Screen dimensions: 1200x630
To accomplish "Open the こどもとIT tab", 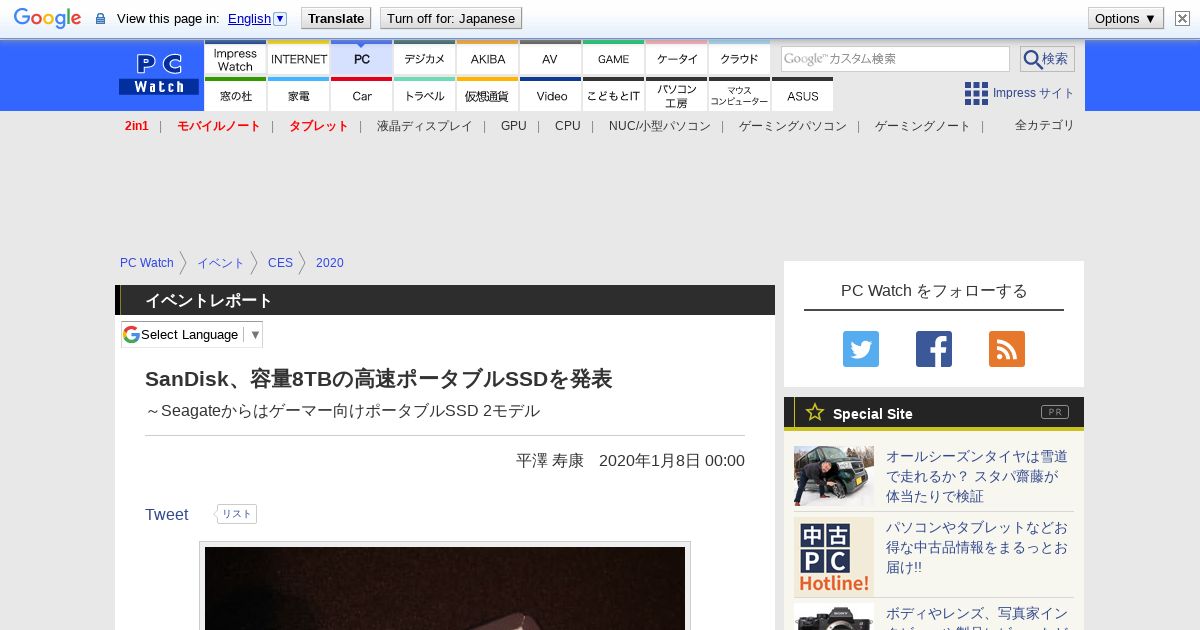I will click(x=613, y=95).
